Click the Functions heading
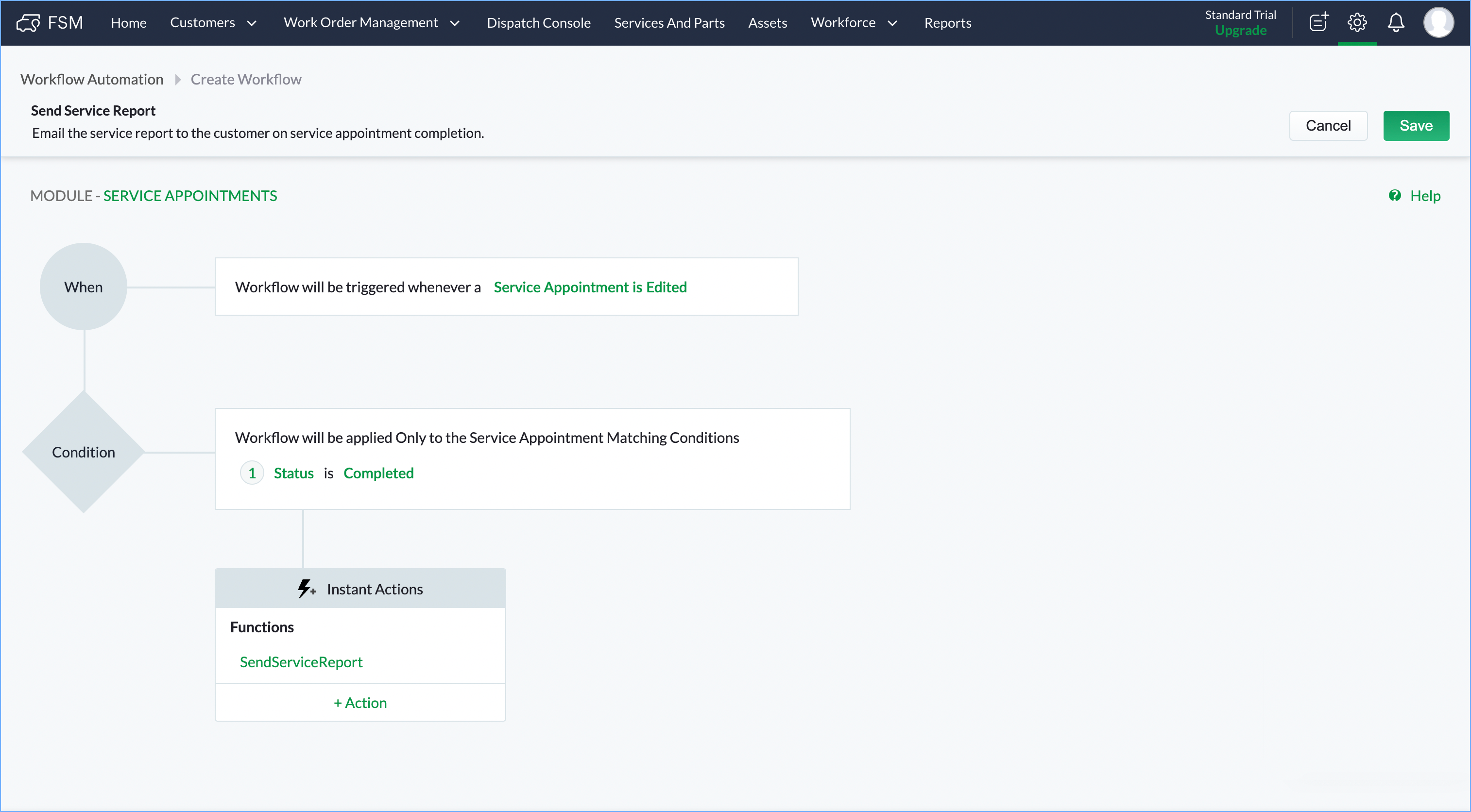This screenshot has height=812, width=1471. [x=261, y=627]
